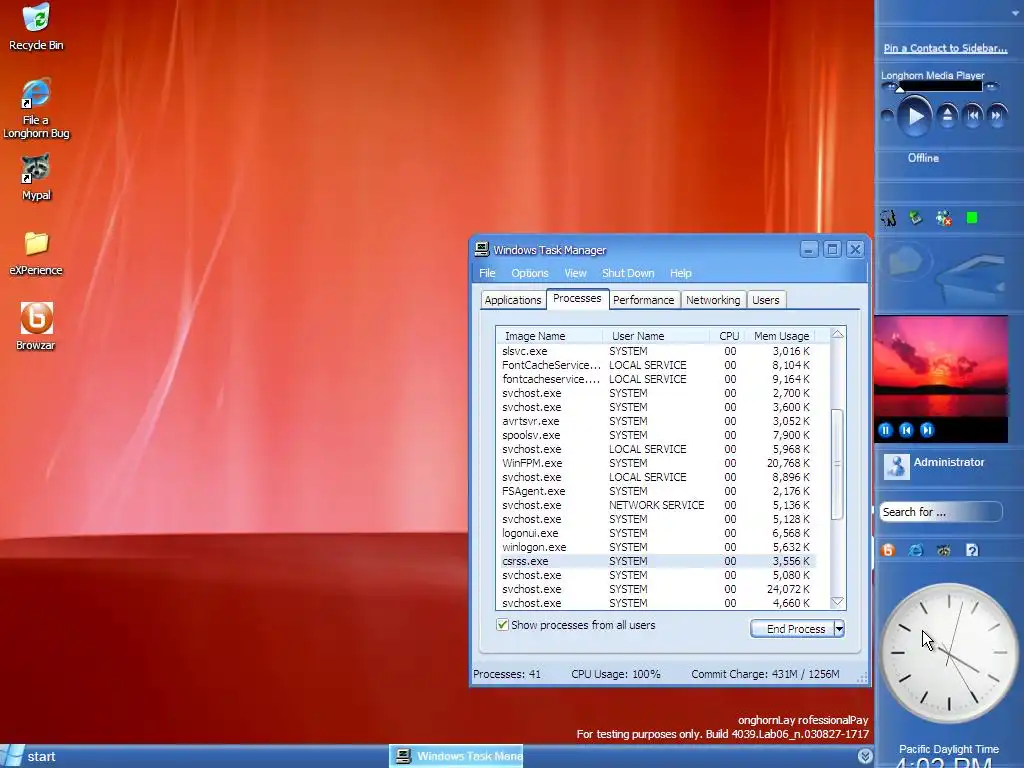Click the media player seek bar thumb
Screen dimensions: 1024x768
(x=900, y=88)
